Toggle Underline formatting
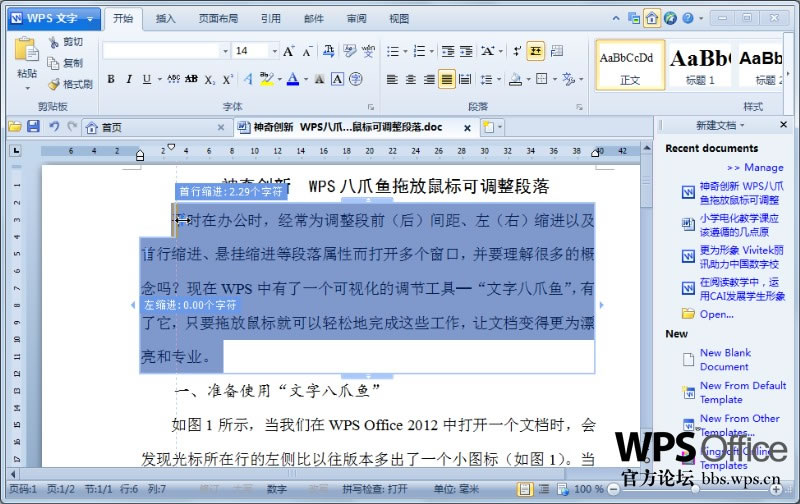 tap(147, 79)
